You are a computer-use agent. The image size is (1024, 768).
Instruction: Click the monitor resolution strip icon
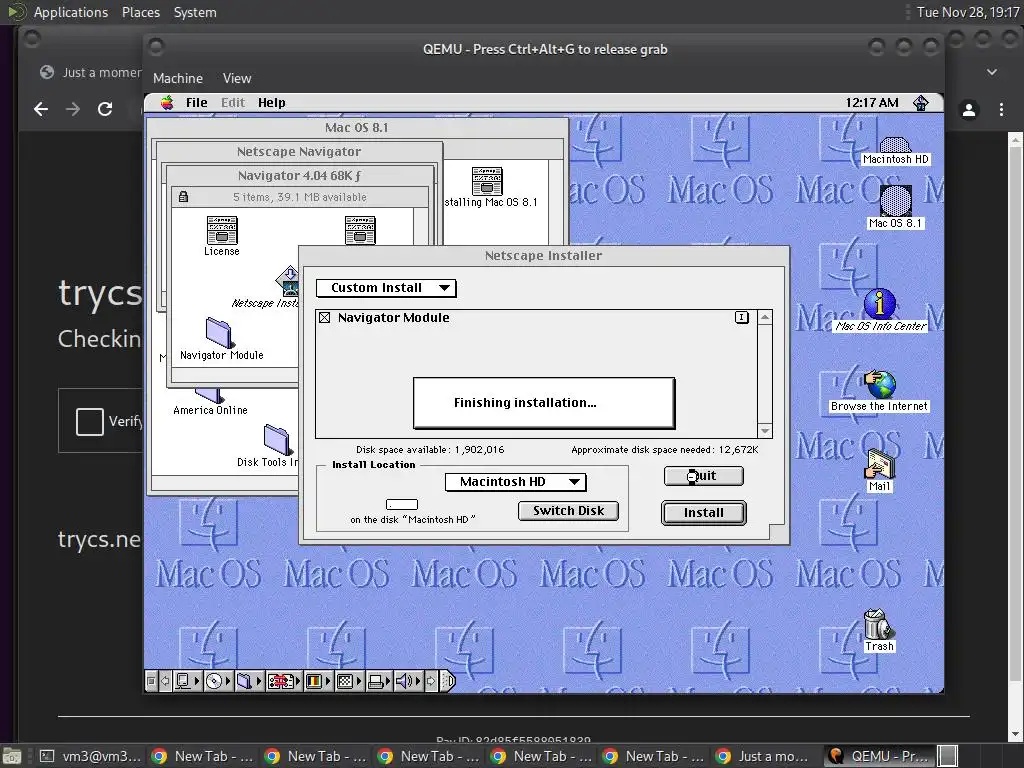(345, 681)
